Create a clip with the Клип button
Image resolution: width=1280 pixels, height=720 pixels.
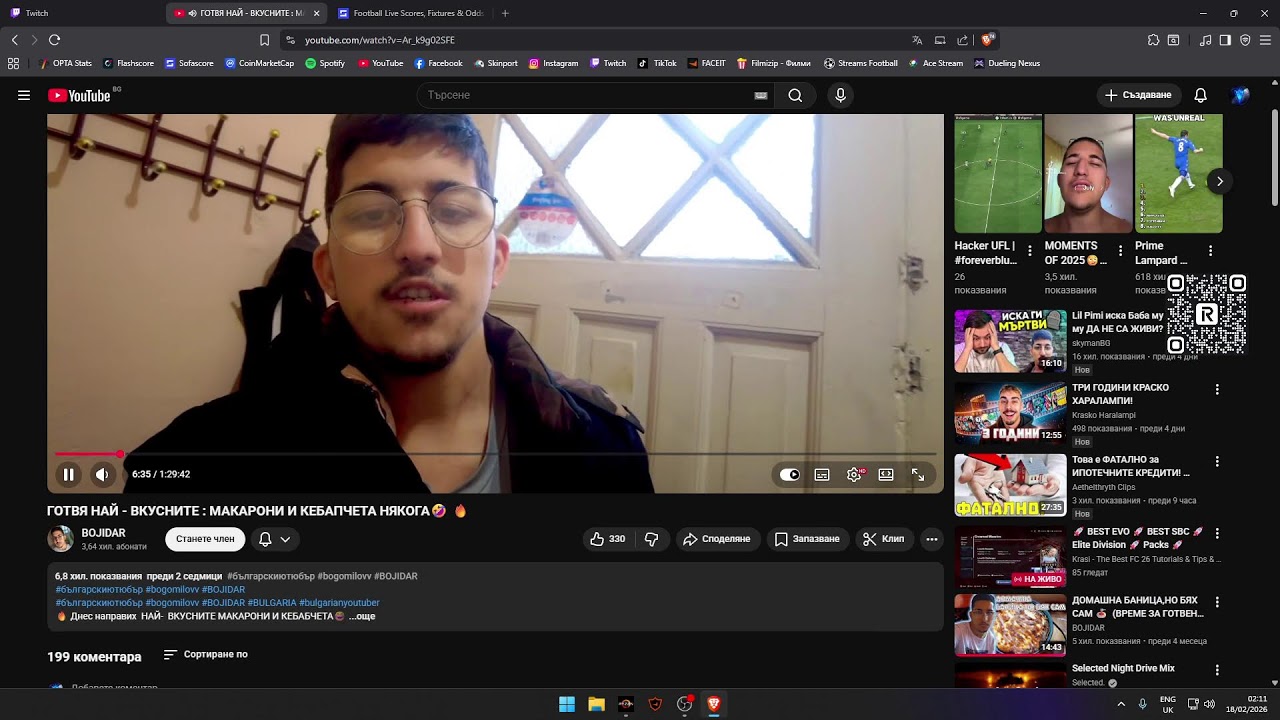click(883, 539)
